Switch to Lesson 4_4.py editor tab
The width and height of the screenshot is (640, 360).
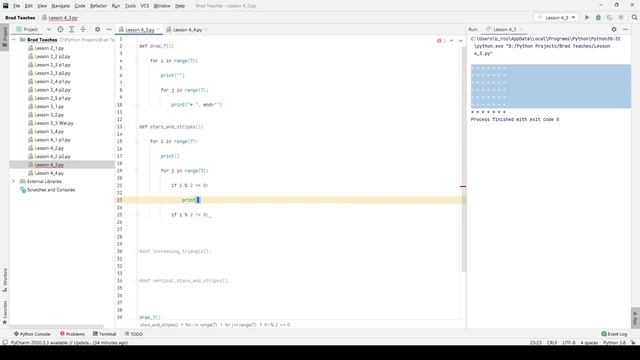[187, 30]
